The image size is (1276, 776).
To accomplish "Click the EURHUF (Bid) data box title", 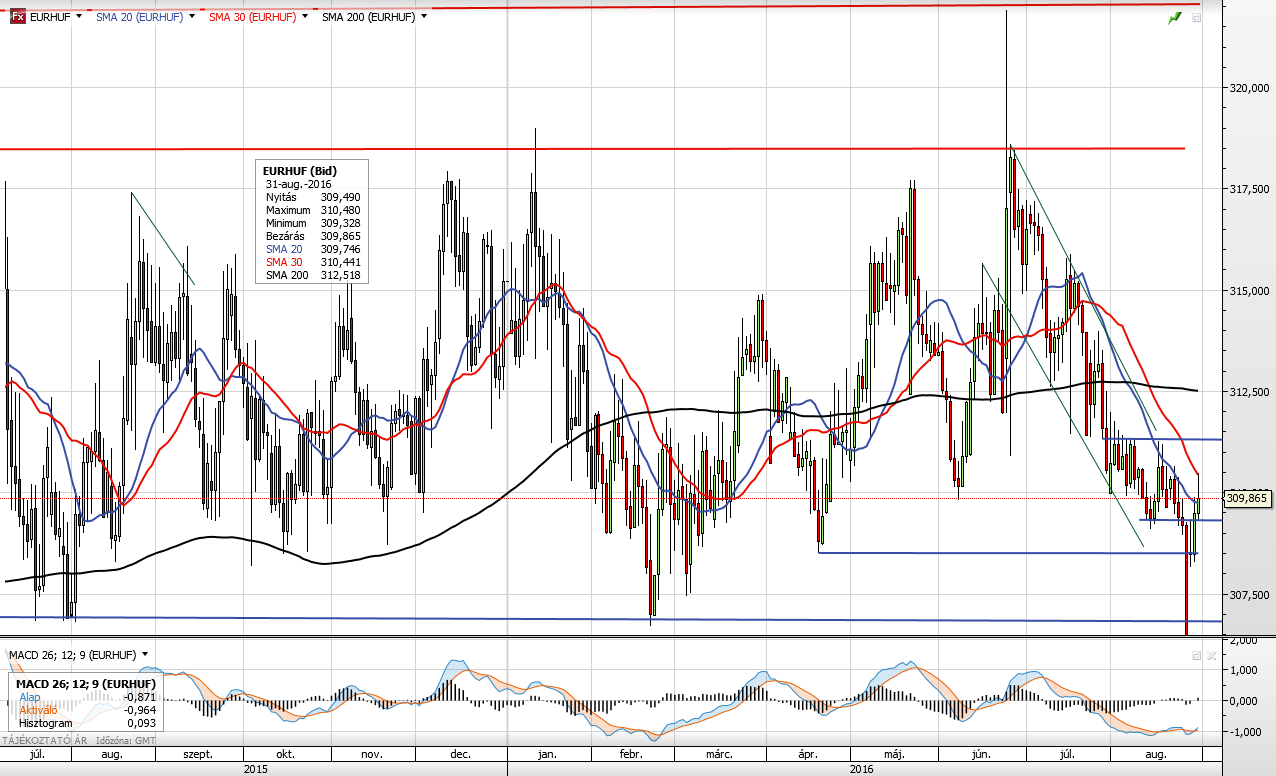I will [300, 171].
